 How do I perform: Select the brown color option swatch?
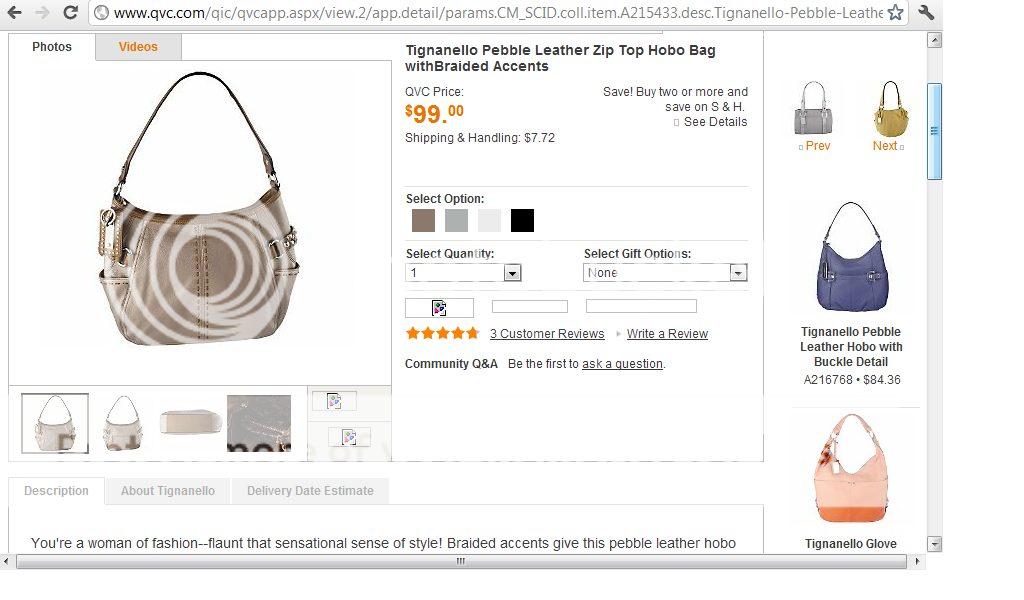click(423, 220)
